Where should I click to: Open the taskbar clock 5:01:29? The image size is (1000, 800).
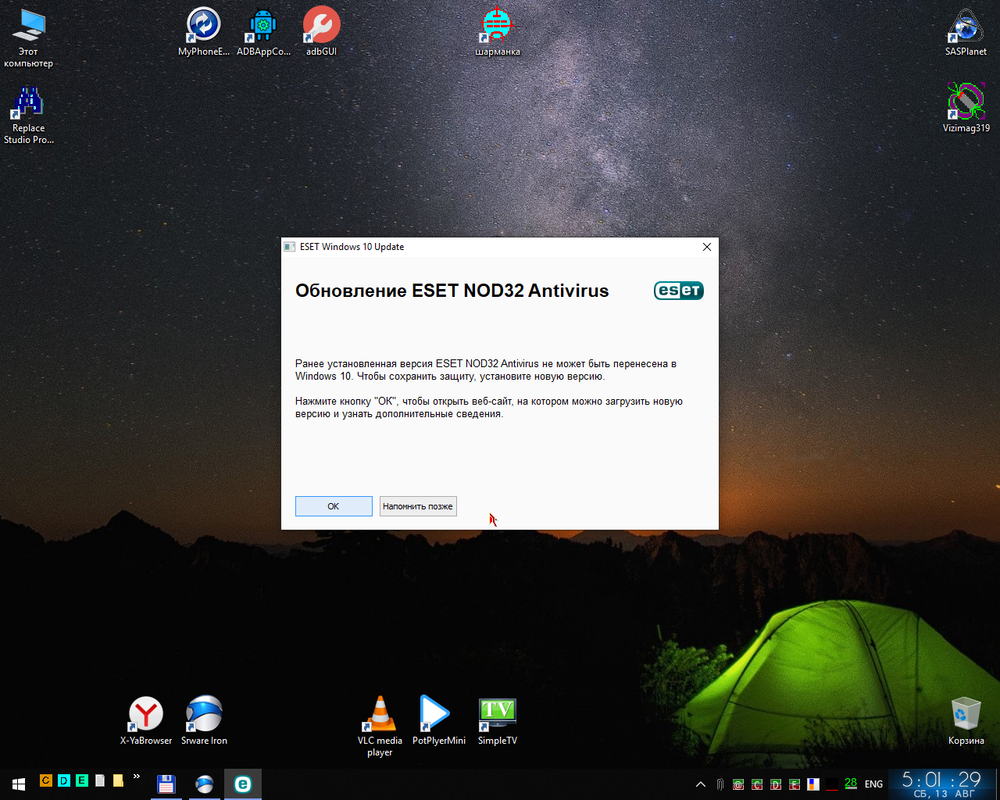[942, 784]
